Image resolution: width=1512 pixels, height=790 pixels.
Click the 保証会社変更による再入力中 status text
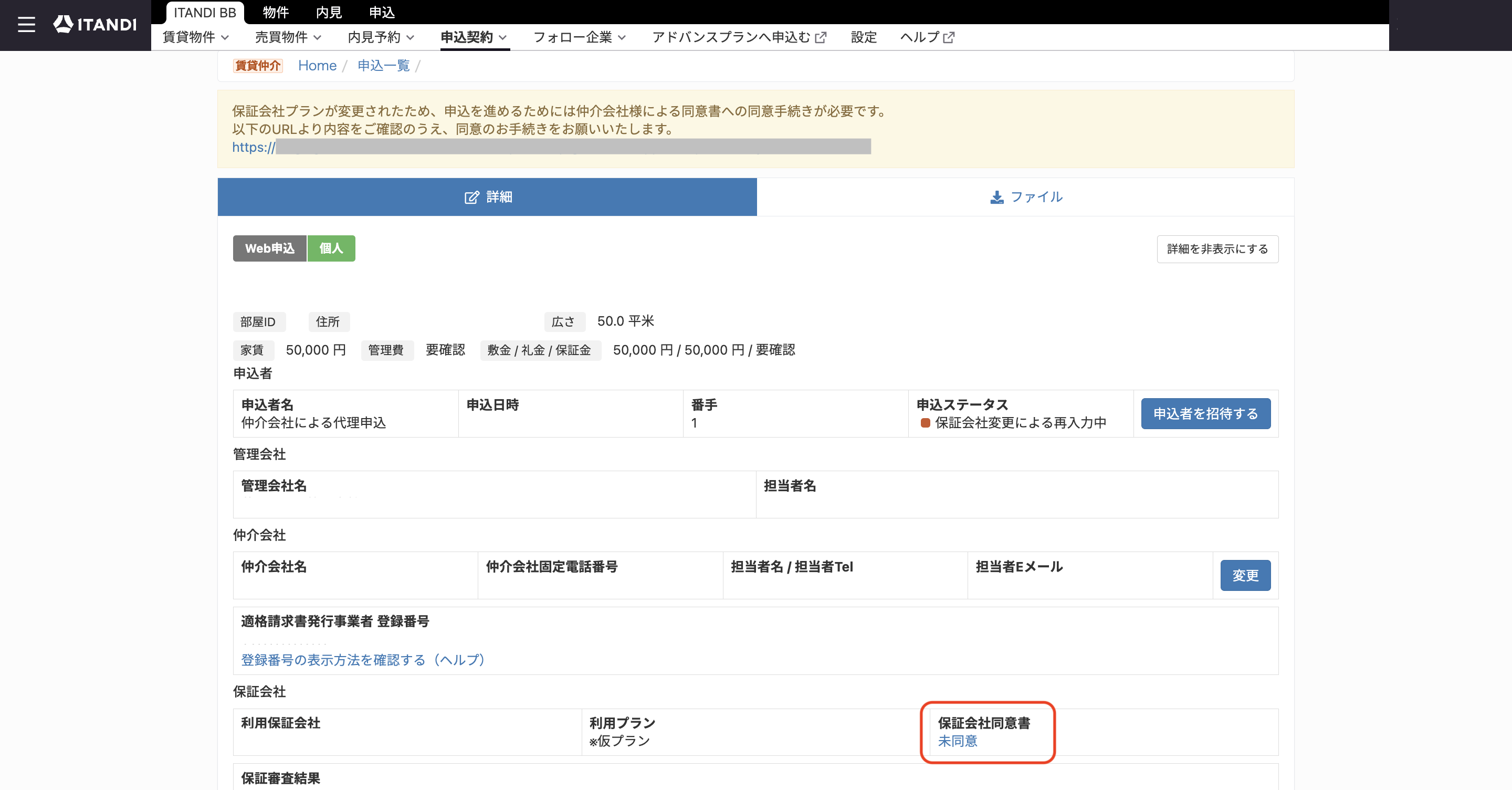coord(1021,423)
